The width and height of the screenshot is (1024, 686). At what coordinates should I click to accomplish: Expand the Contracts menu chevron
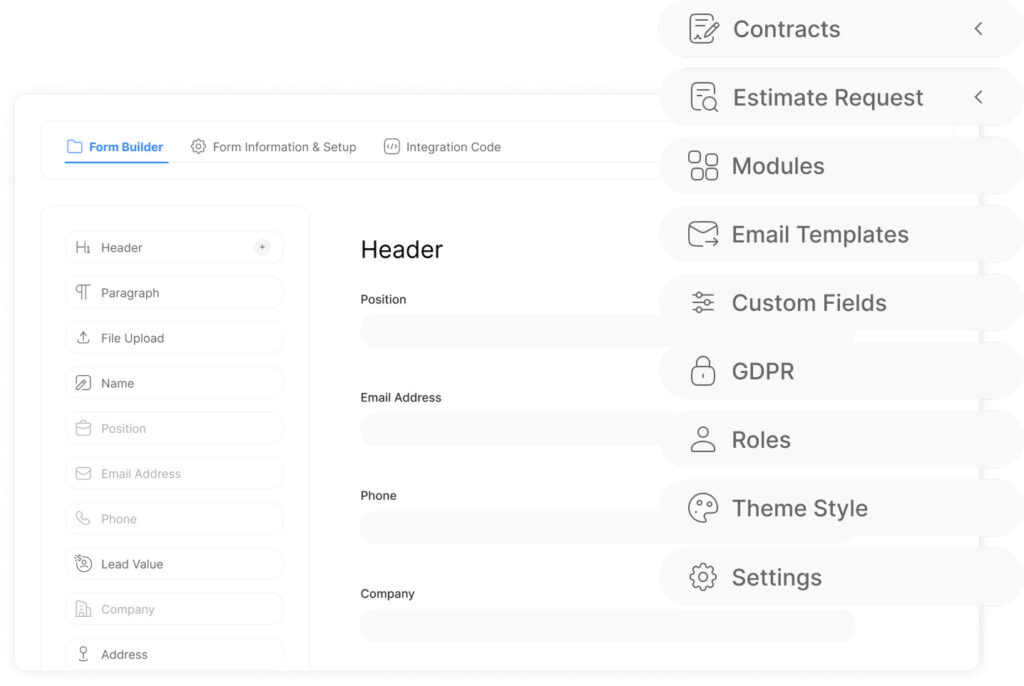(978, 29)
